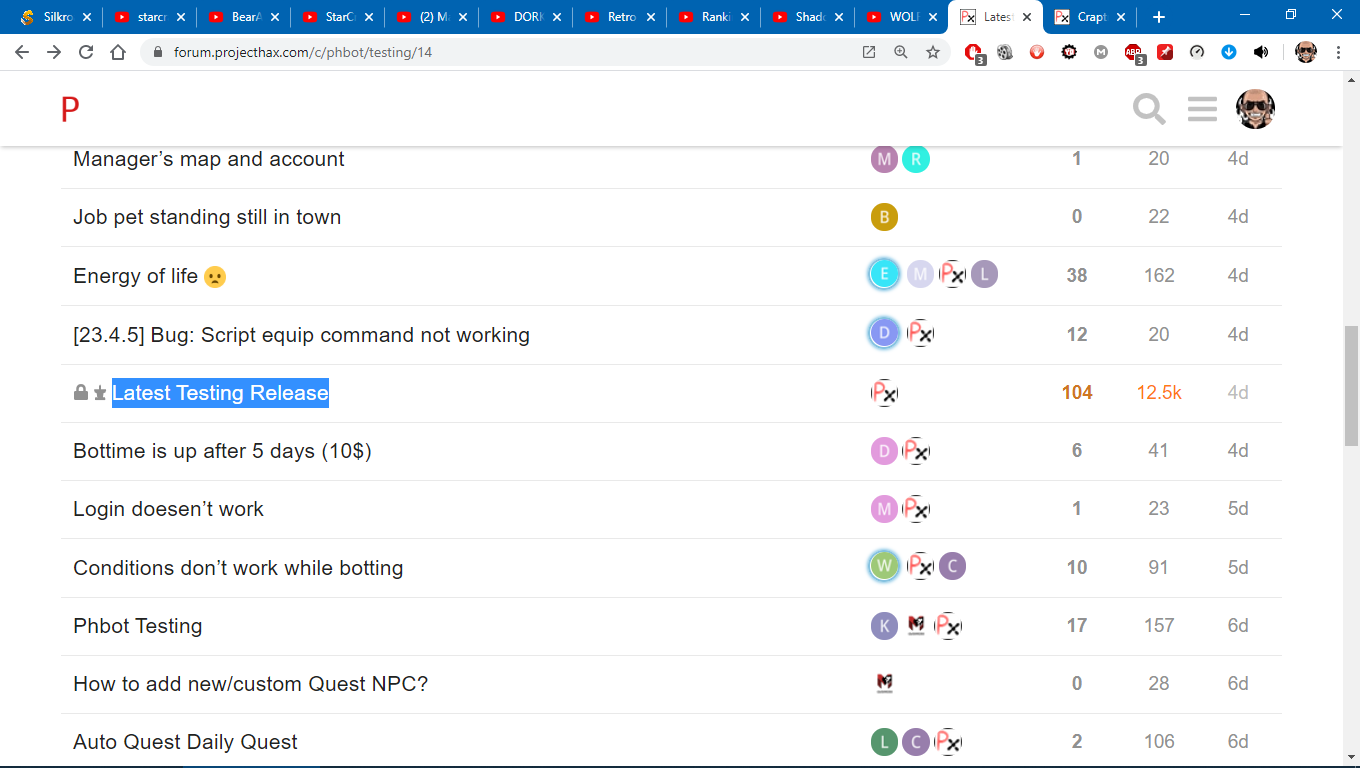Bookmark this page with the star icon

pyautogui.click(x=933, y=53)
